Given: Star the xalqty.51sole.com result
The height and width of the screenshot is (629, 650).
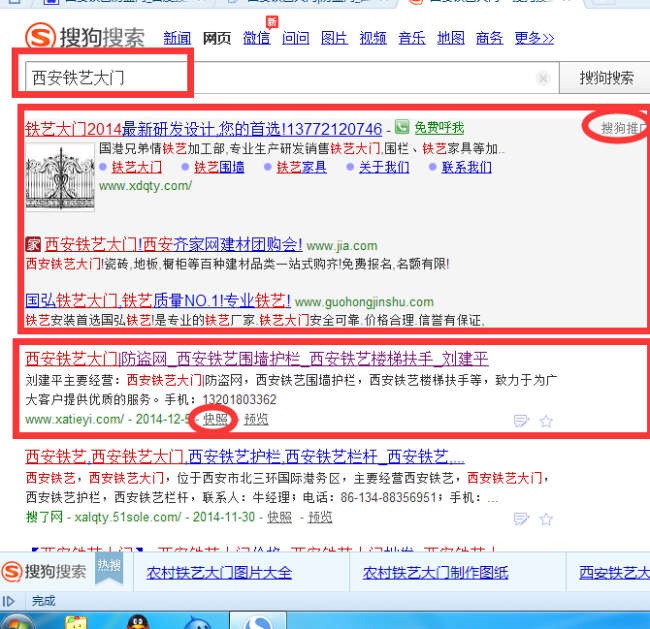Looking at the screenshot, I should tap(546, 519).
